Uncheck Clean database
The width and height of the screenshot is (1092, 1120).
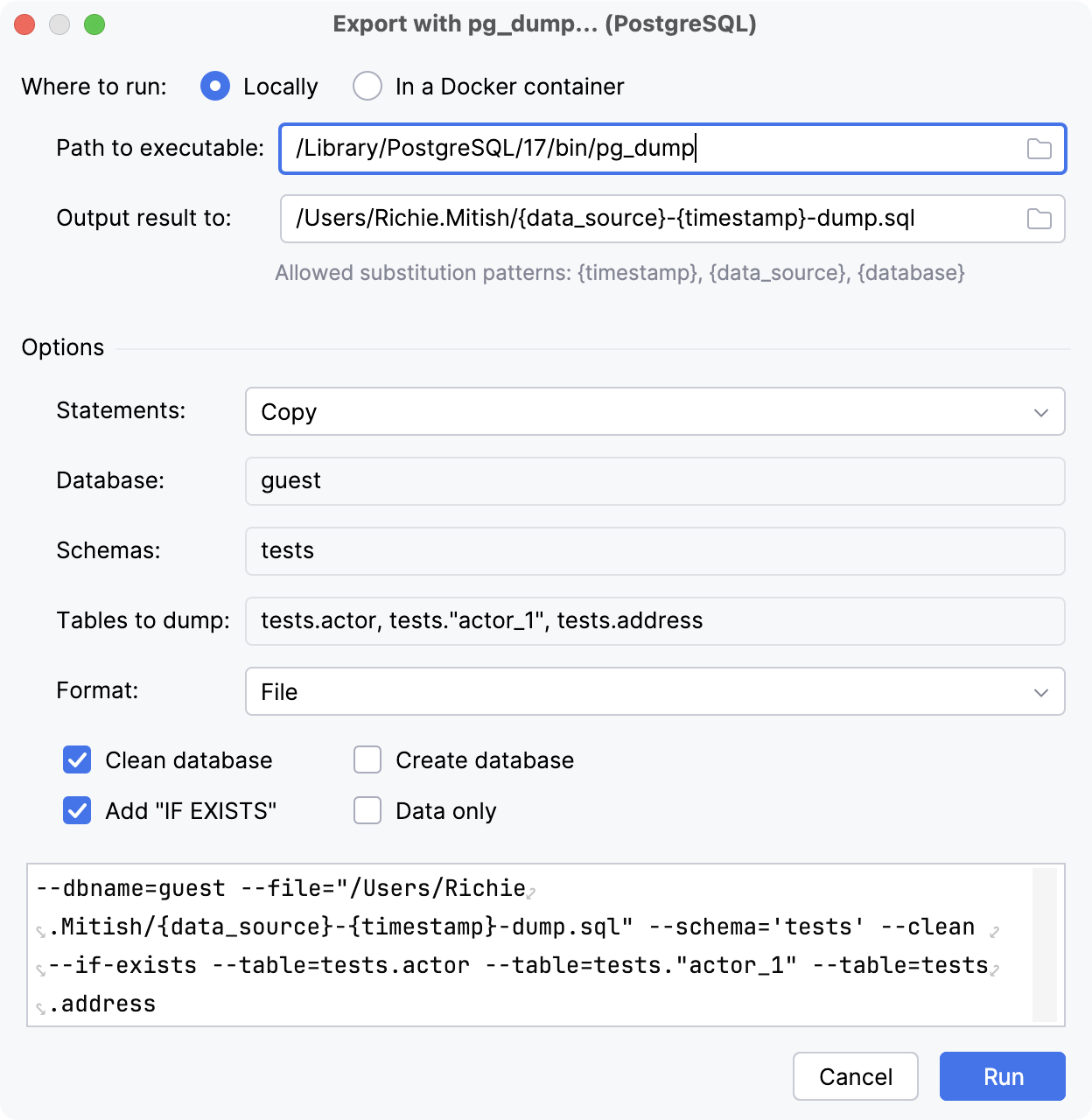76,759
